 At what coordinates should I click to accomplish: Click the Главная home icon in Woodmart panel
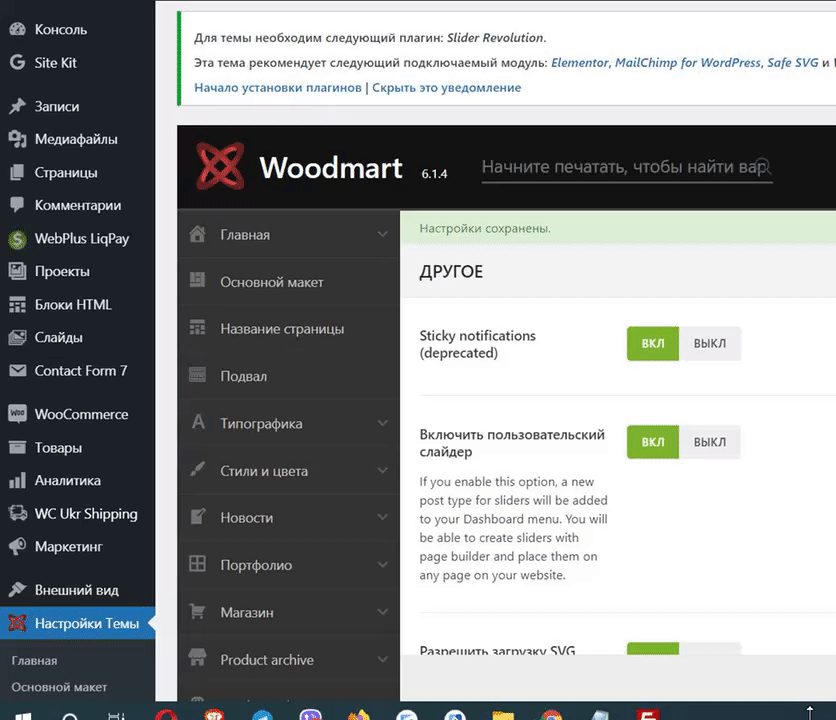197,234
